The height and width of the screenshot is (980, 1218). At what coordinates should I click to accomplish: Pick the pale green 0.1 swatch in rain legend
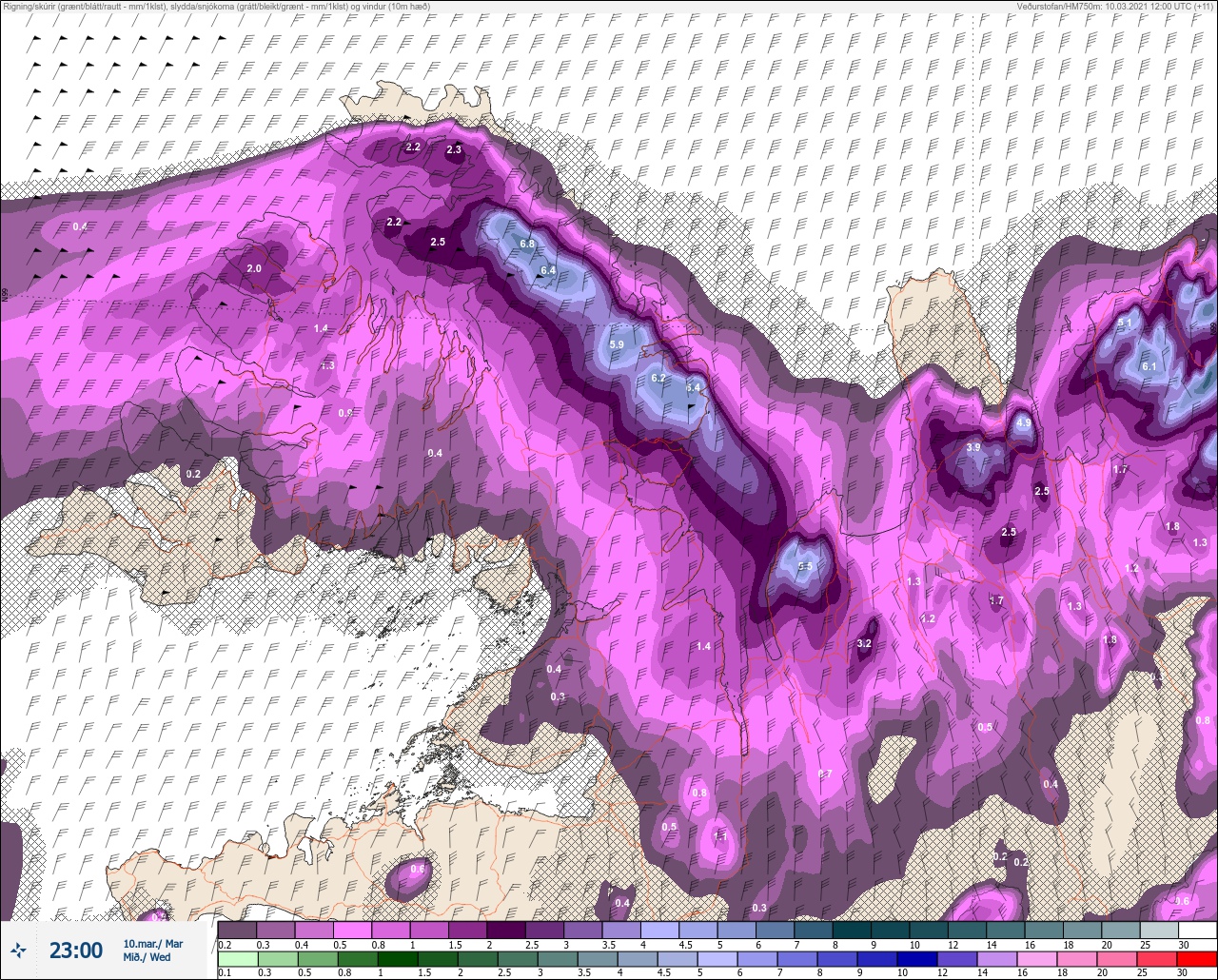tap(237, 959)
